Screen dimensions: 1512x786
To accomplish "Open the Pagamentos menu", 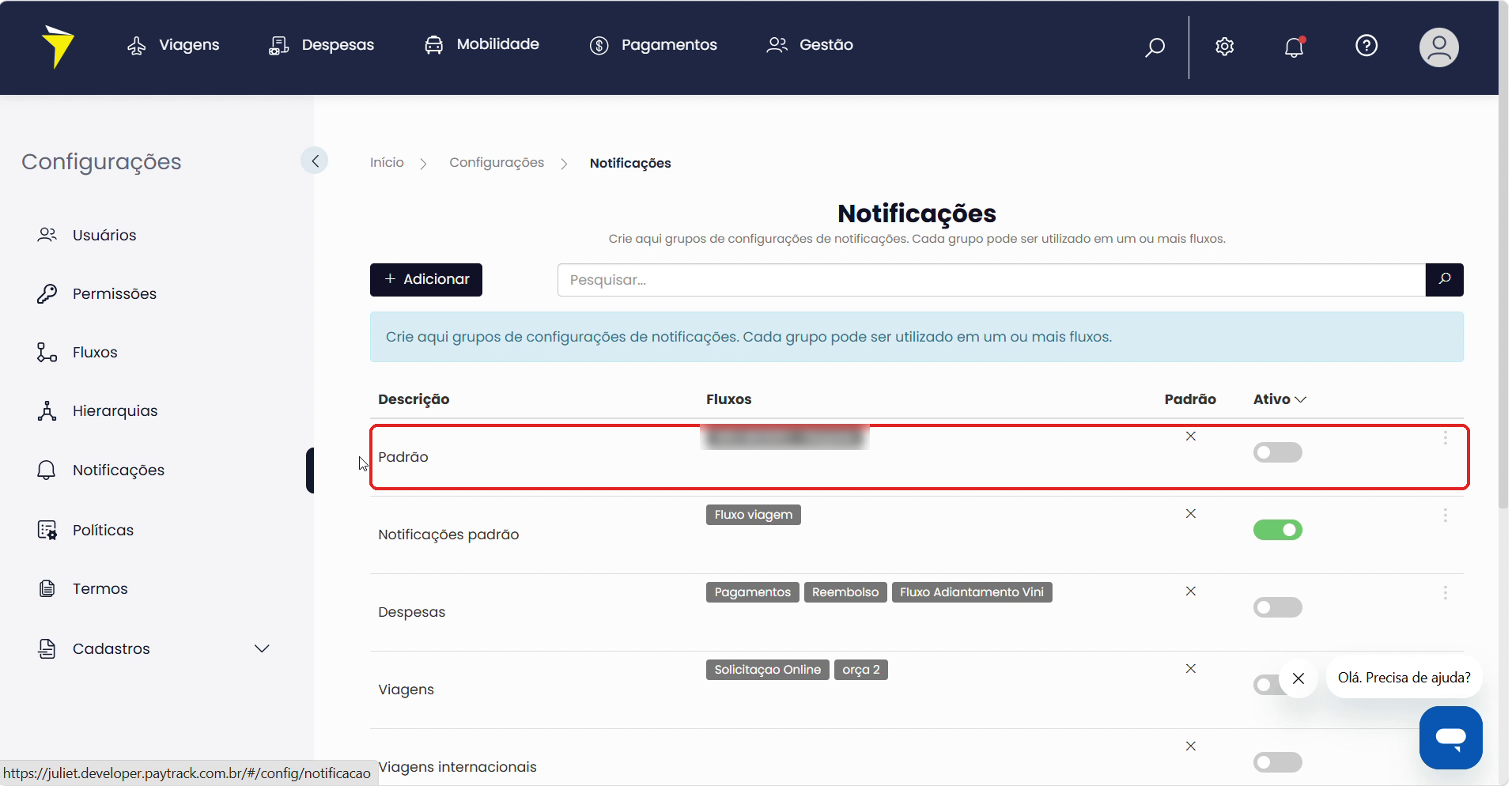I will pyautogui.click(x=653, y=45).
